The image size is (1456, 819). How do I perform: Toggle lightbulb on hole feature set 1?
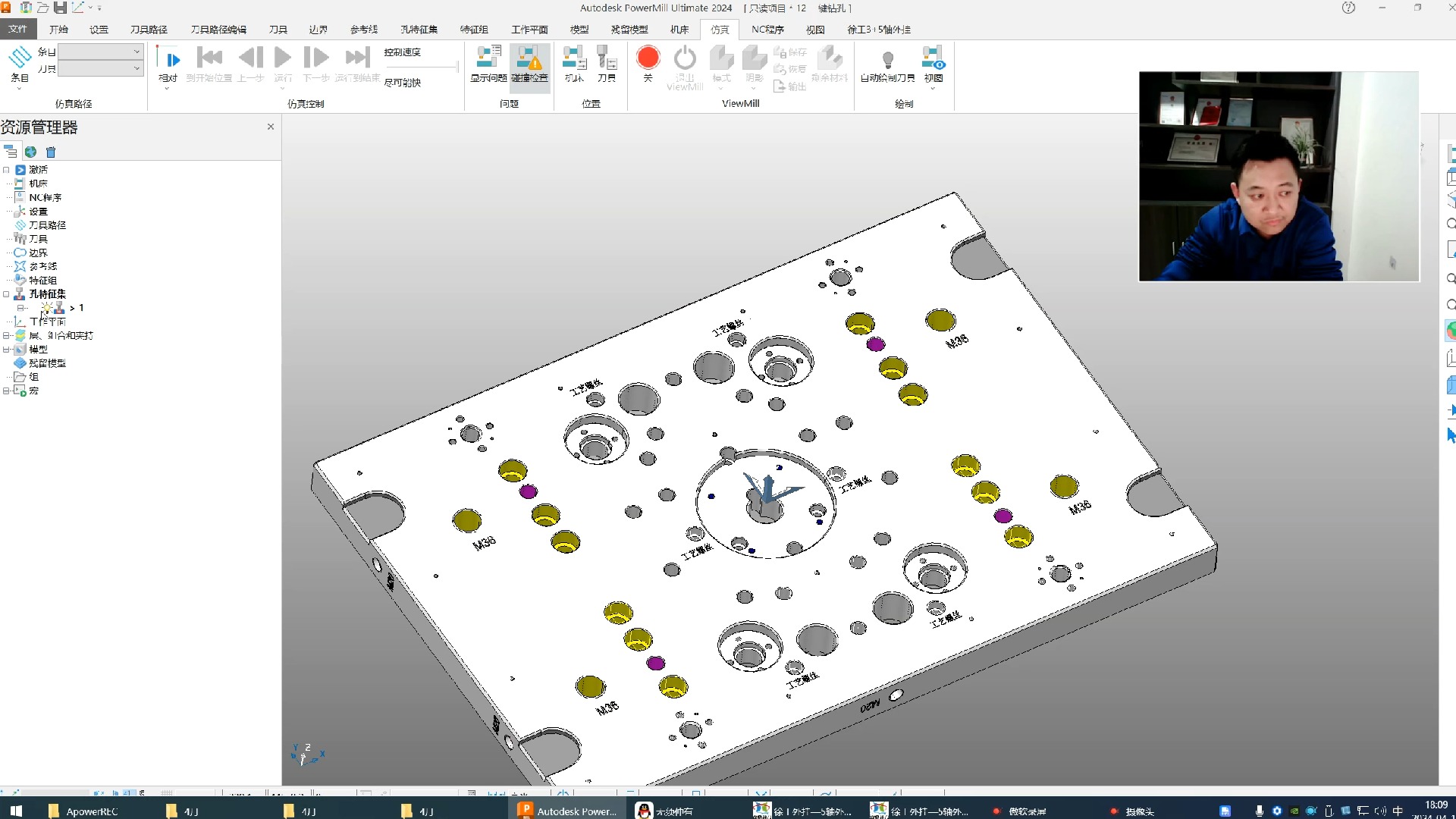click(47, 308)
